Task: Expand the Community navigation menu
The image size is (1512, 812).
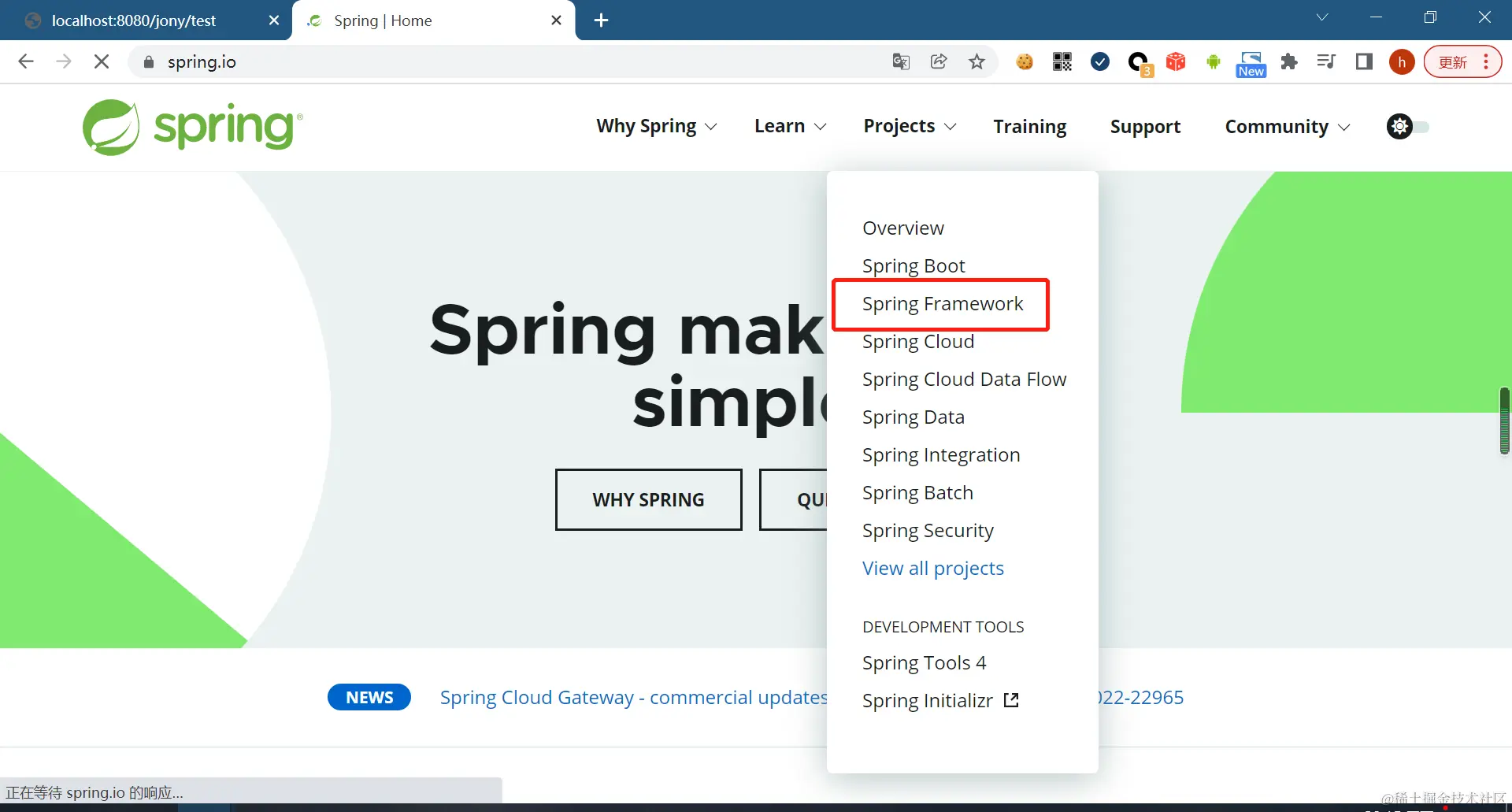Action: pos(1288,127)
